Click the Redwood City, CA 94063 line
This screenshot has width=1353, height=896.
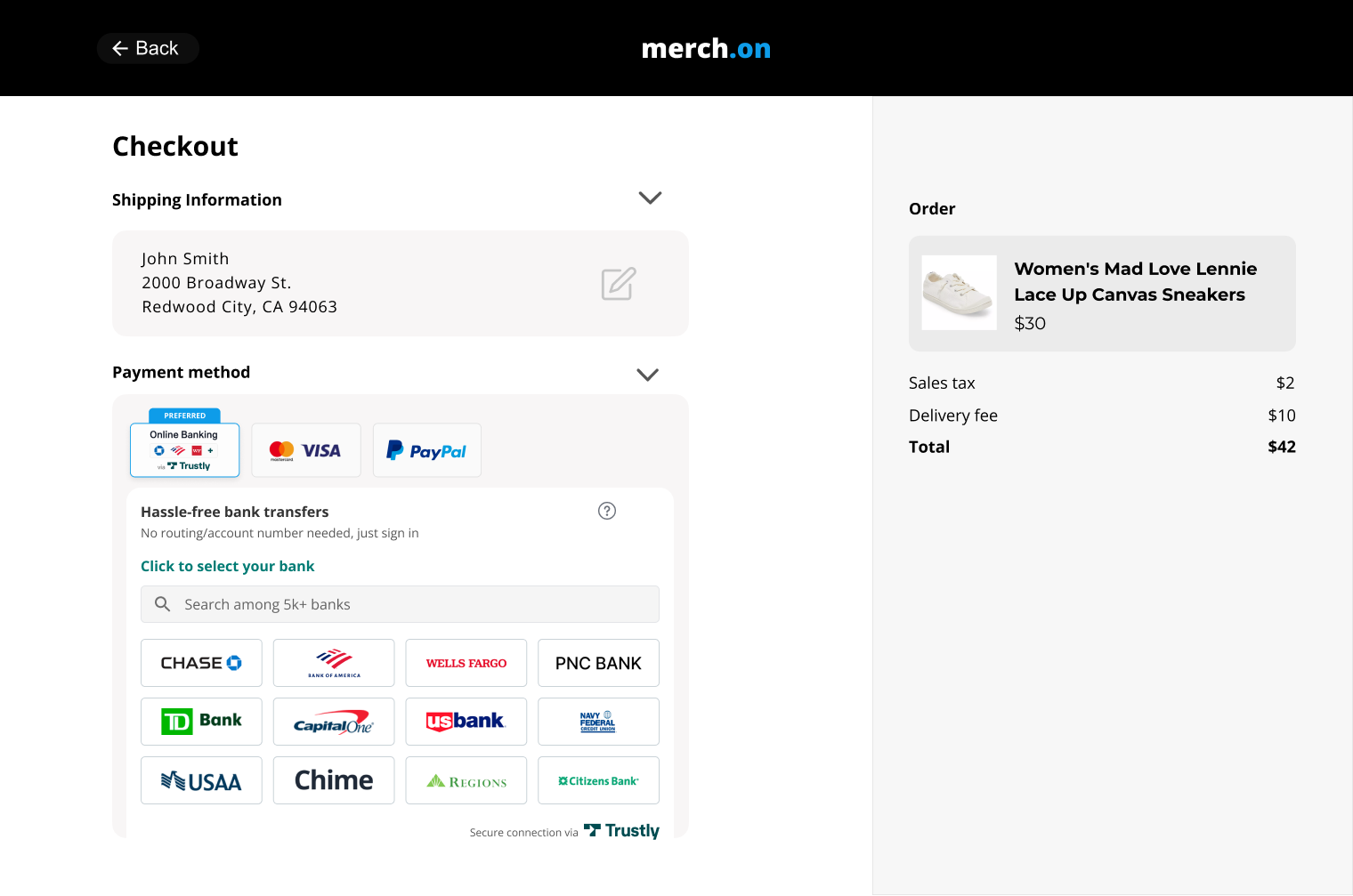pos(239,307)
